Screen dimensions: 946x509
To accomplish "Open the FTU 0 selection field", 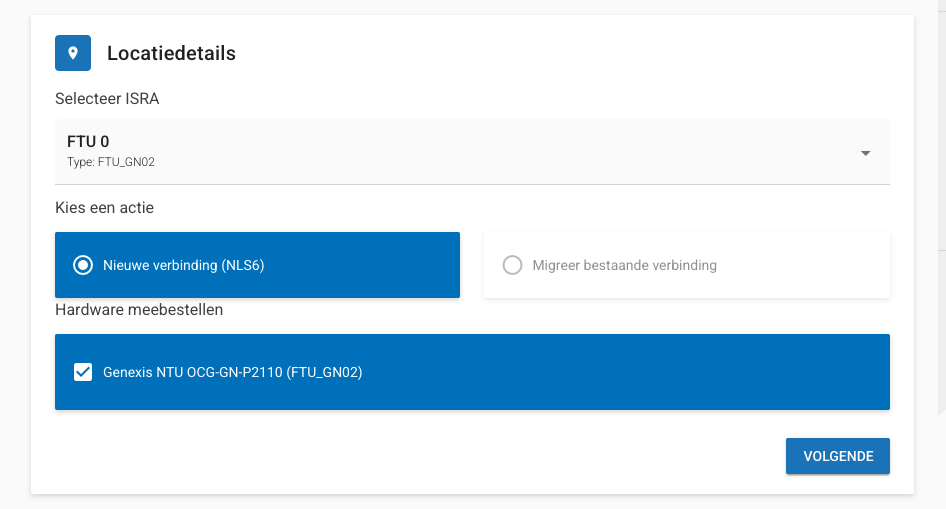I will click(x=472, y=152).
